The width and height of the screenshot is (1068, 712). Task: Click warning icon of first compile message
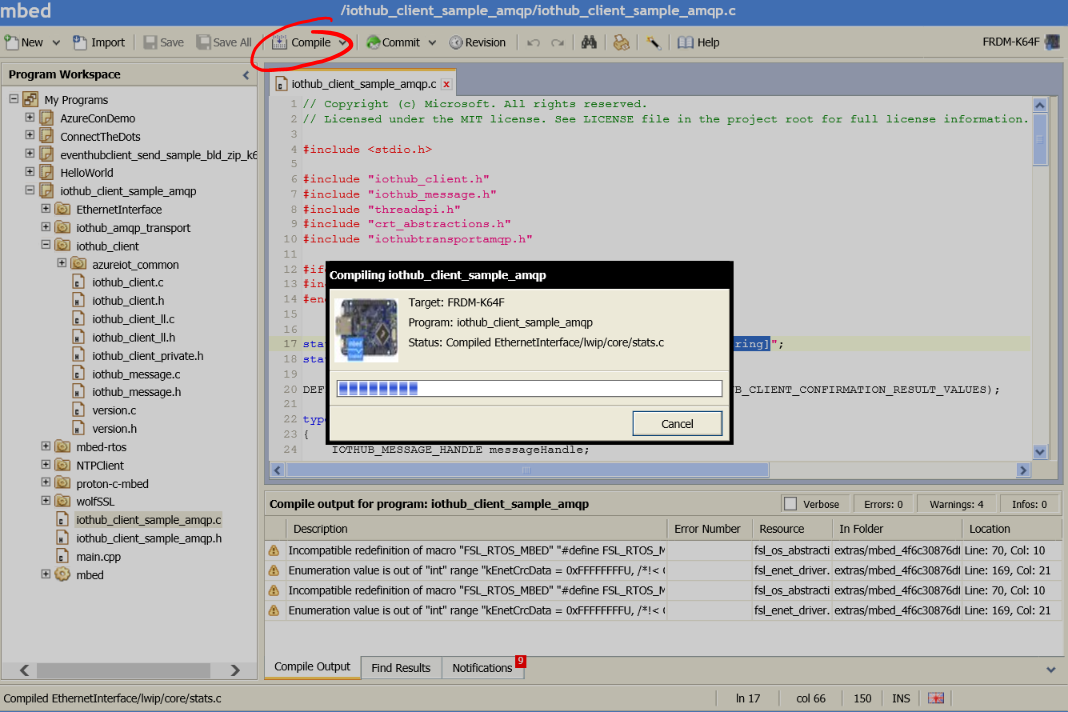(x=274, y=551)
